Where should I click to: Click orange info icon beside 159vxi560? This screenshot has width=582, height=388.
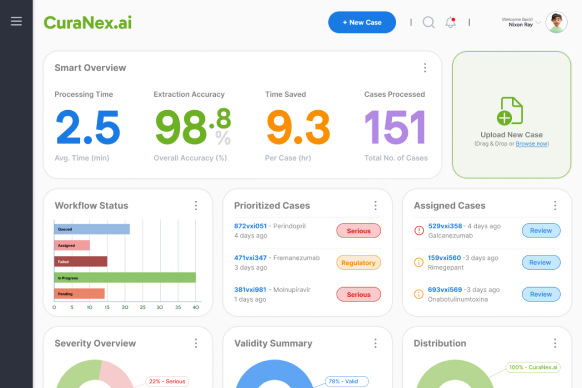point(419,263)
